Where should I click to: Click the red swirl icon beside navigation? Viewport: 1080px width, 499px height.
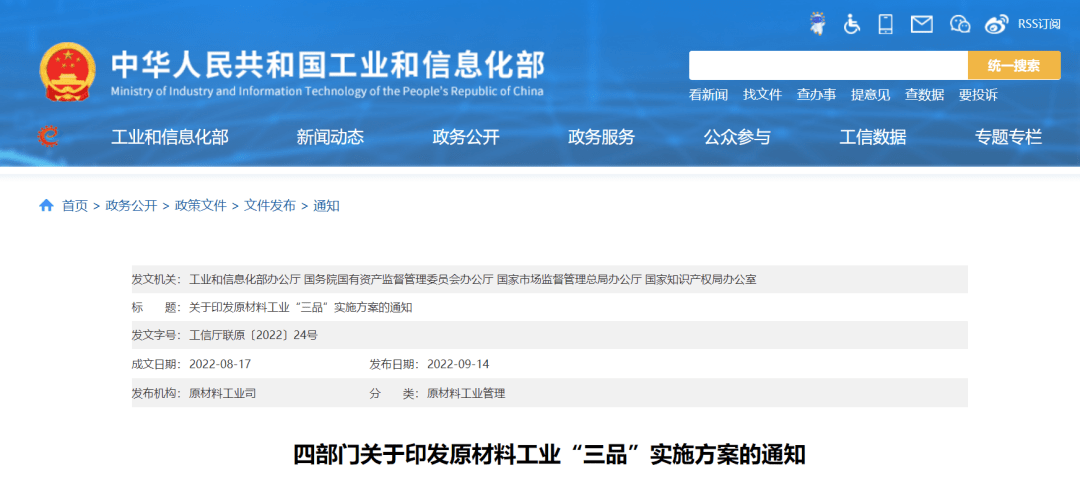pos(48,136)
